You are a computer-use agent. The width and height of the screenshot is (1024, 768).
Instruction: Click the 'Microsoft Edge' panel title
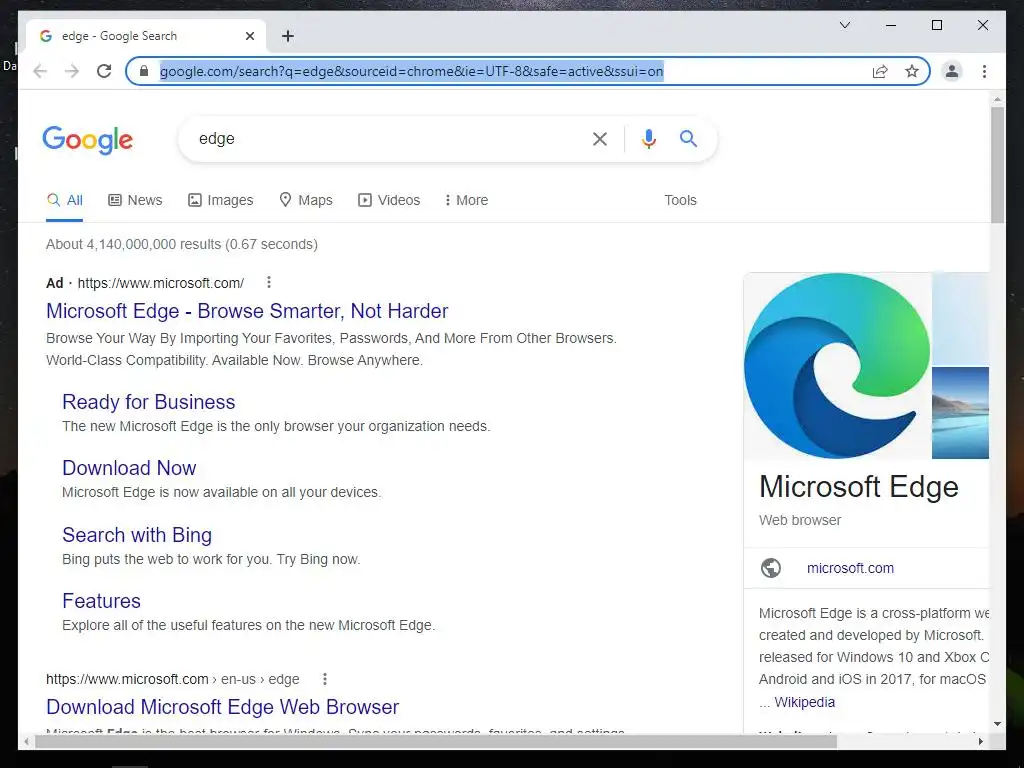coord(859,487)
